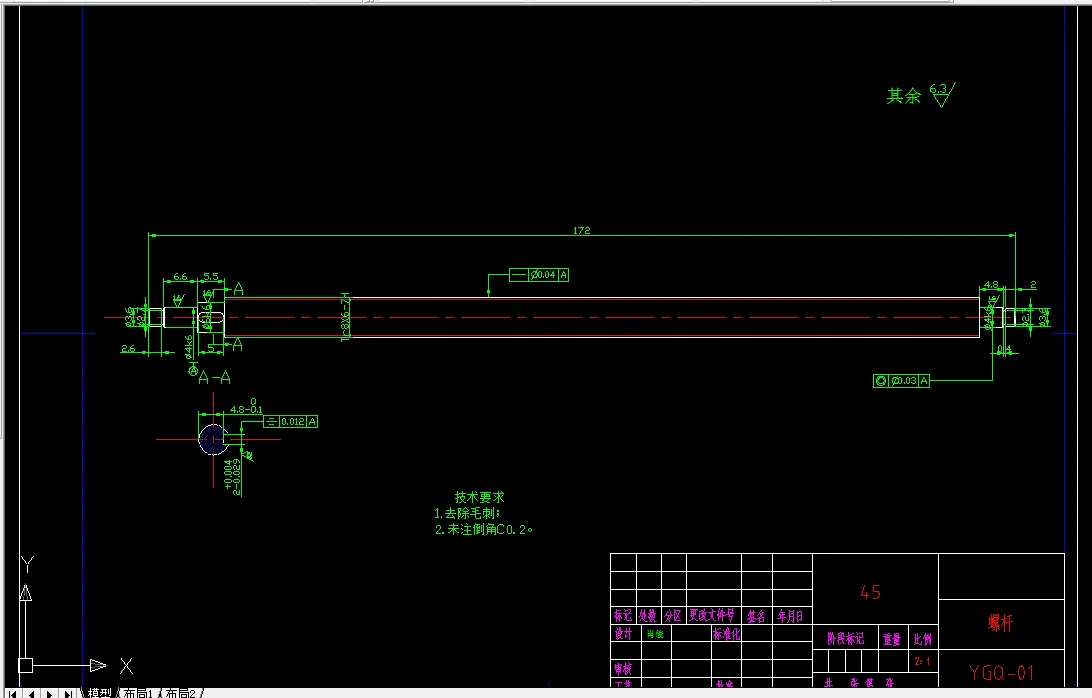
Task: Select the 2.6 dimension text
Action: click(128, 348)
